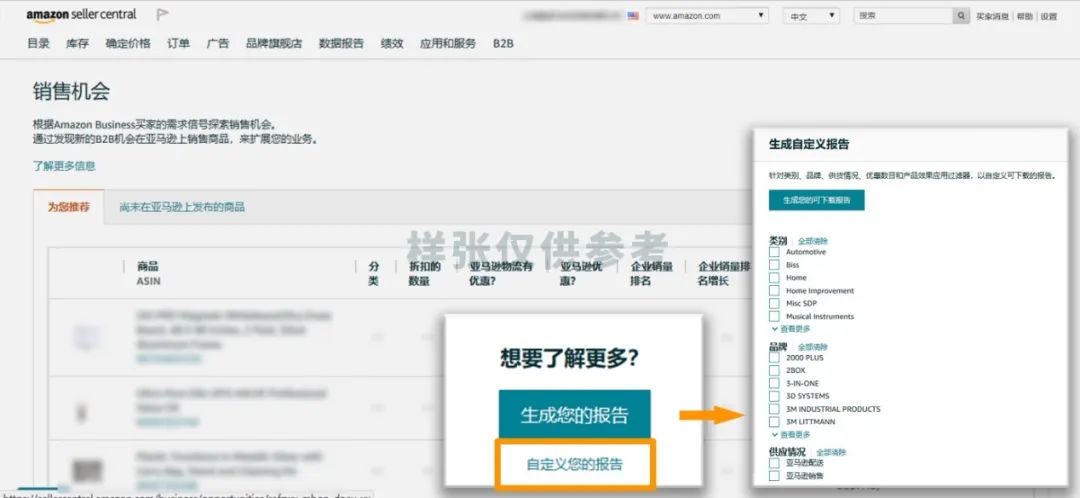Viewport: 1080px width, 498px height.
Task: Check the Home Improvement category checkbox
Action: (774, 291)
